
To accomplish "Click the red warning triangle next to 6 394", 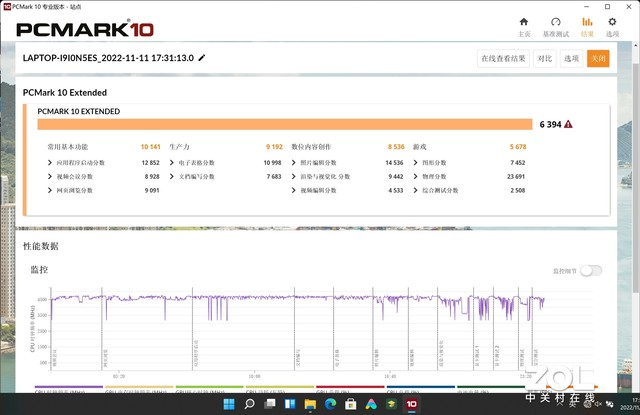I will click(568, 124).
